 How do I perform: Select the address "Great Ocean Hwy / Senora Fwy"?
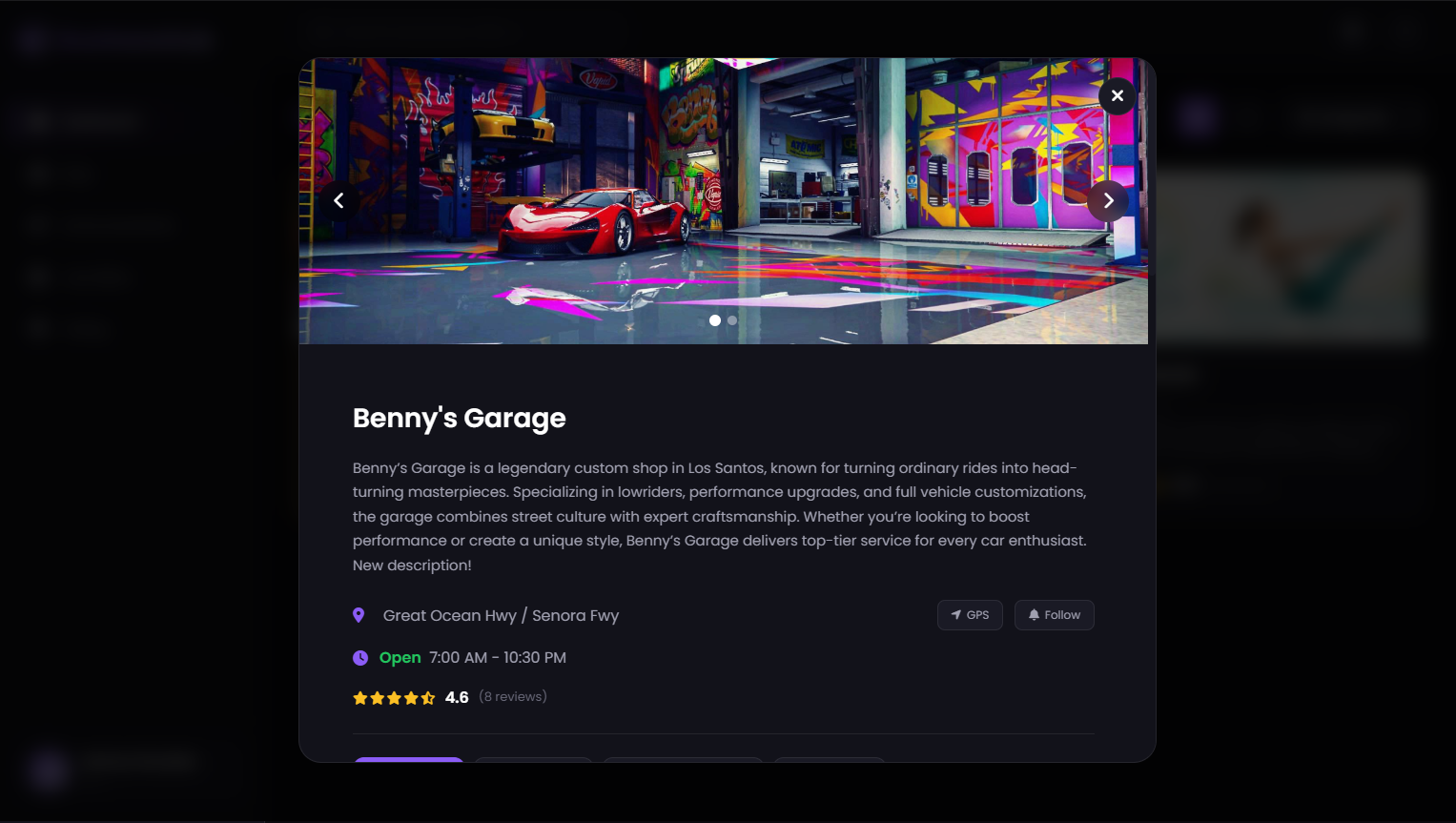tap(501, 616)
